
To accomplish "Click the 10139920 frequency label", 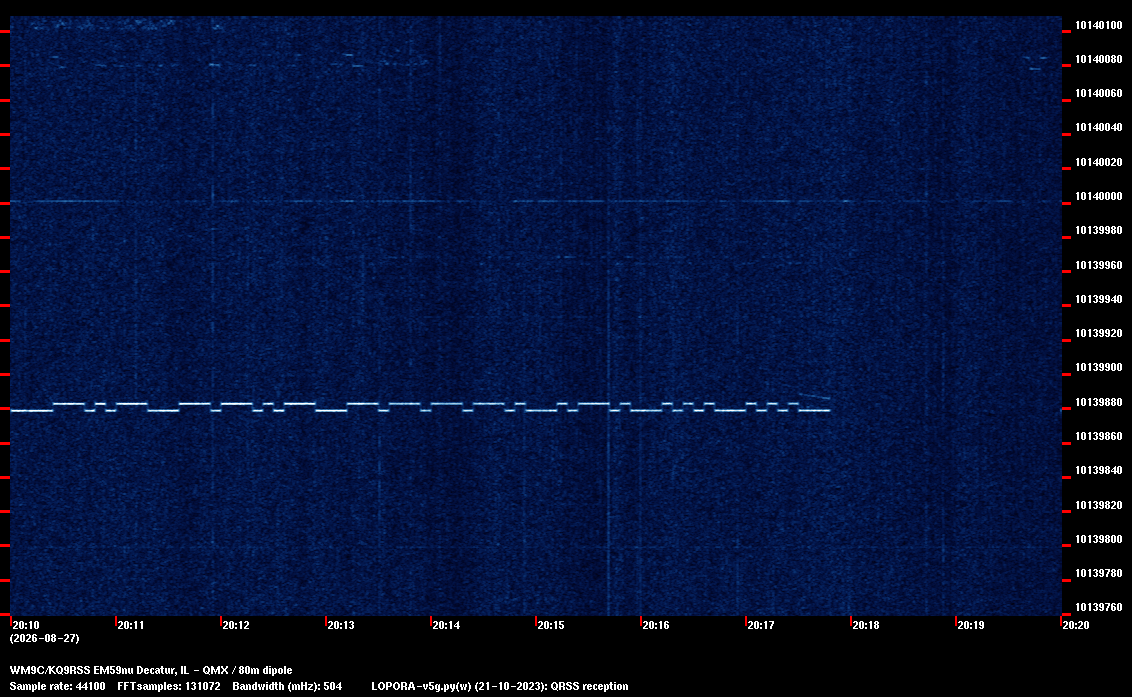I will 1099,333.
